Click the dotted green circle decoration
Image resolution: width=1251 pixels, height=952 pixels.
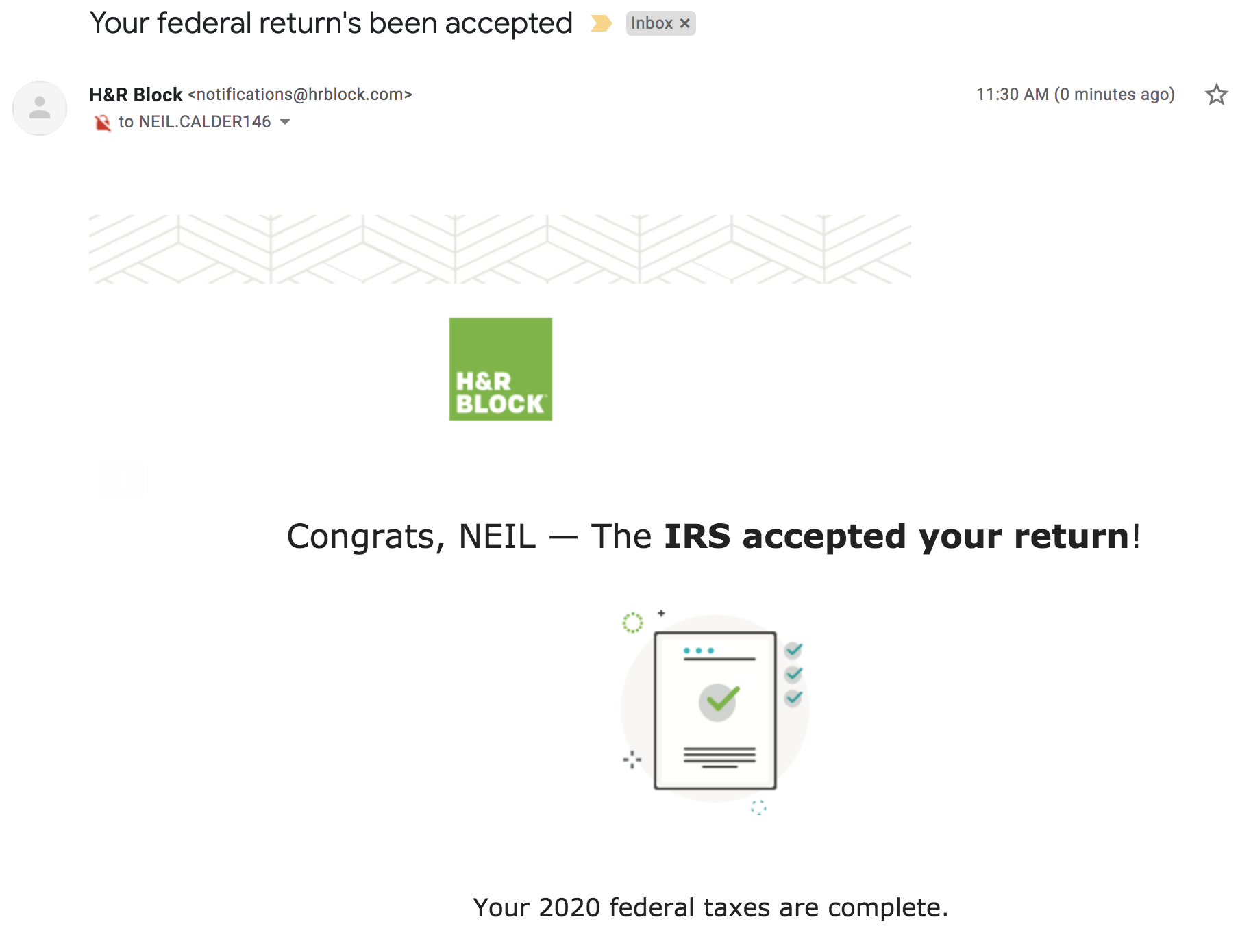632,623
